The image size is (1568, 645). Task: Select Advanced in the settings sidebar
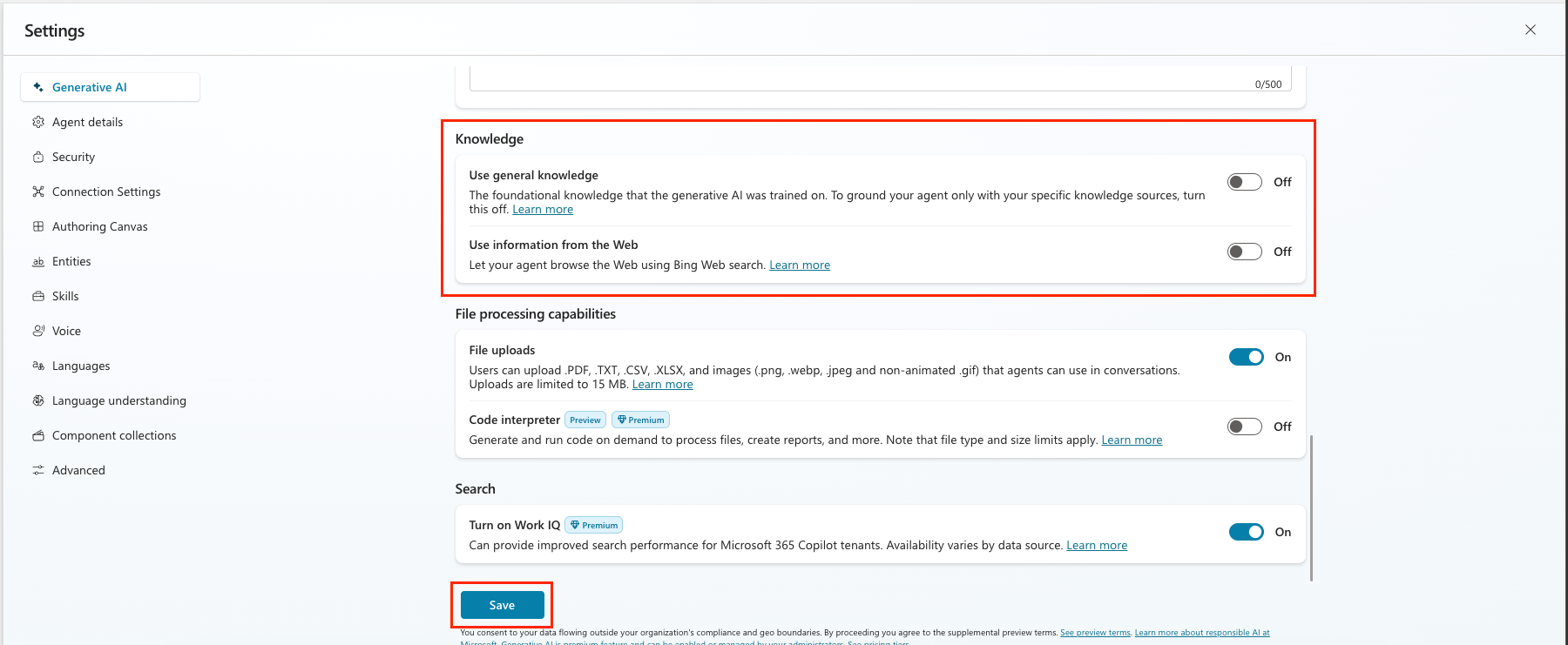click(x=78, y=470)
